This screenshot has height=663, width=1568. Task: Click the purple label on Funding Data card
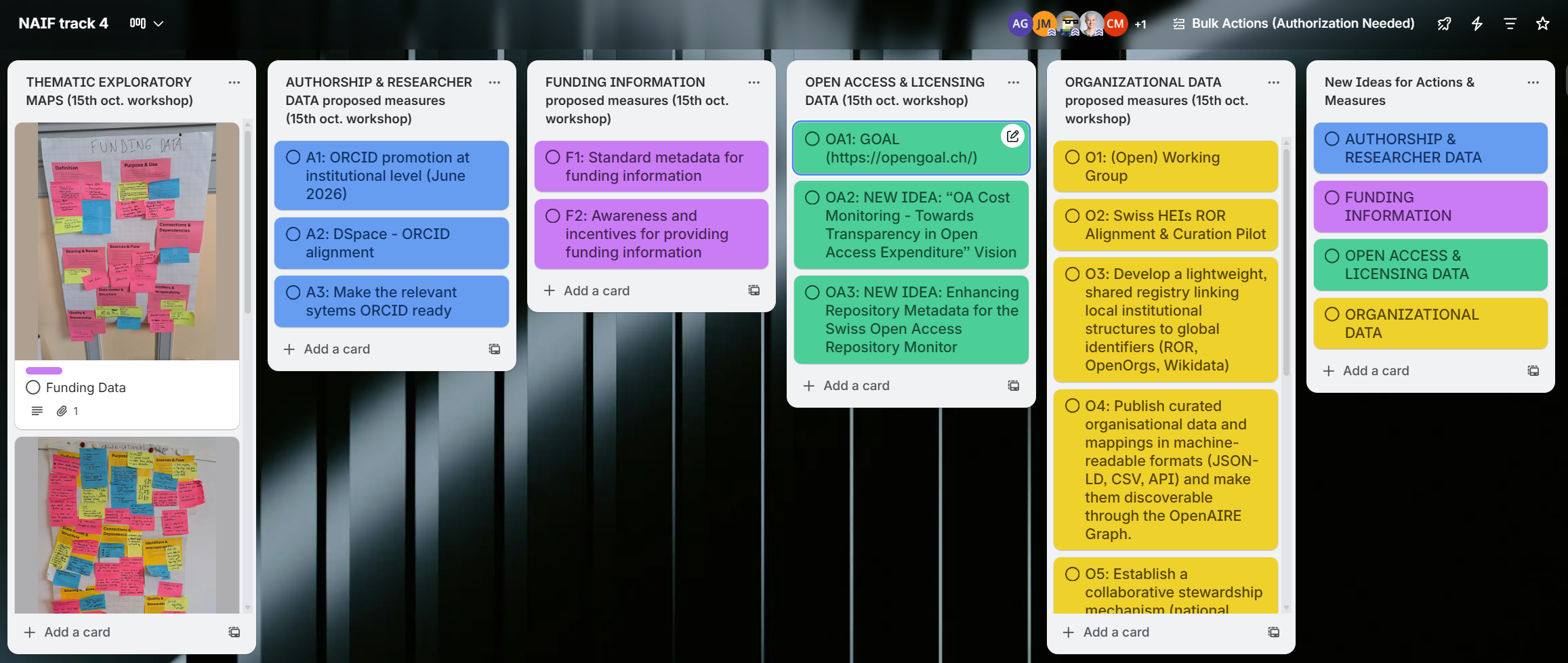pyautogui.click(x=44, y=370)
